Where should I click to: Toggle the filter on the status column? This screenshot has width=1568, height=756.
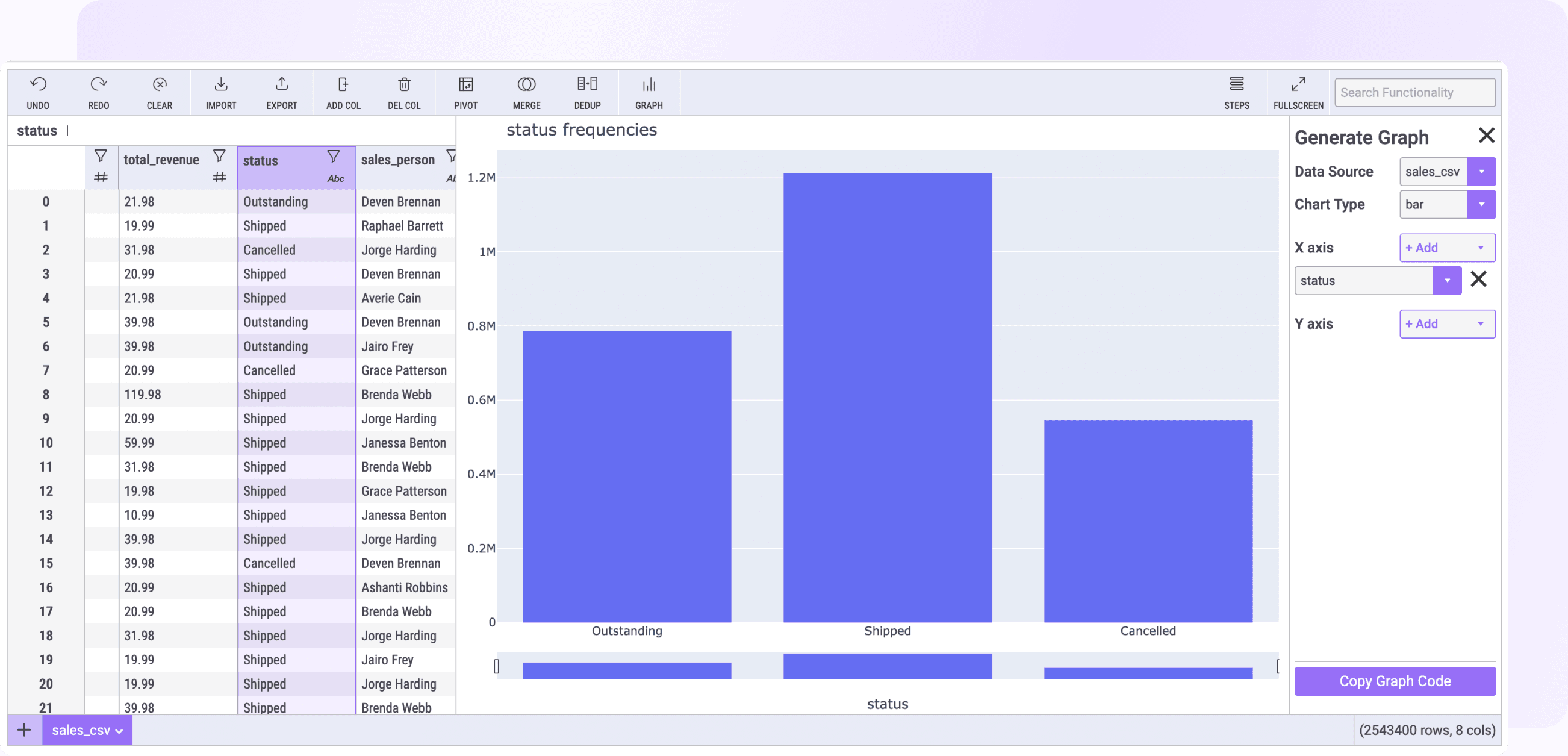333,155
